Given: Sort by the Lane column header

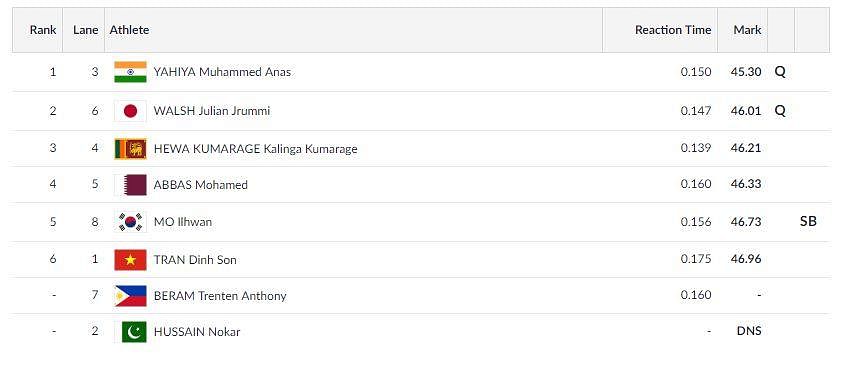Looking at the screenshot, I should coord(86,30).
